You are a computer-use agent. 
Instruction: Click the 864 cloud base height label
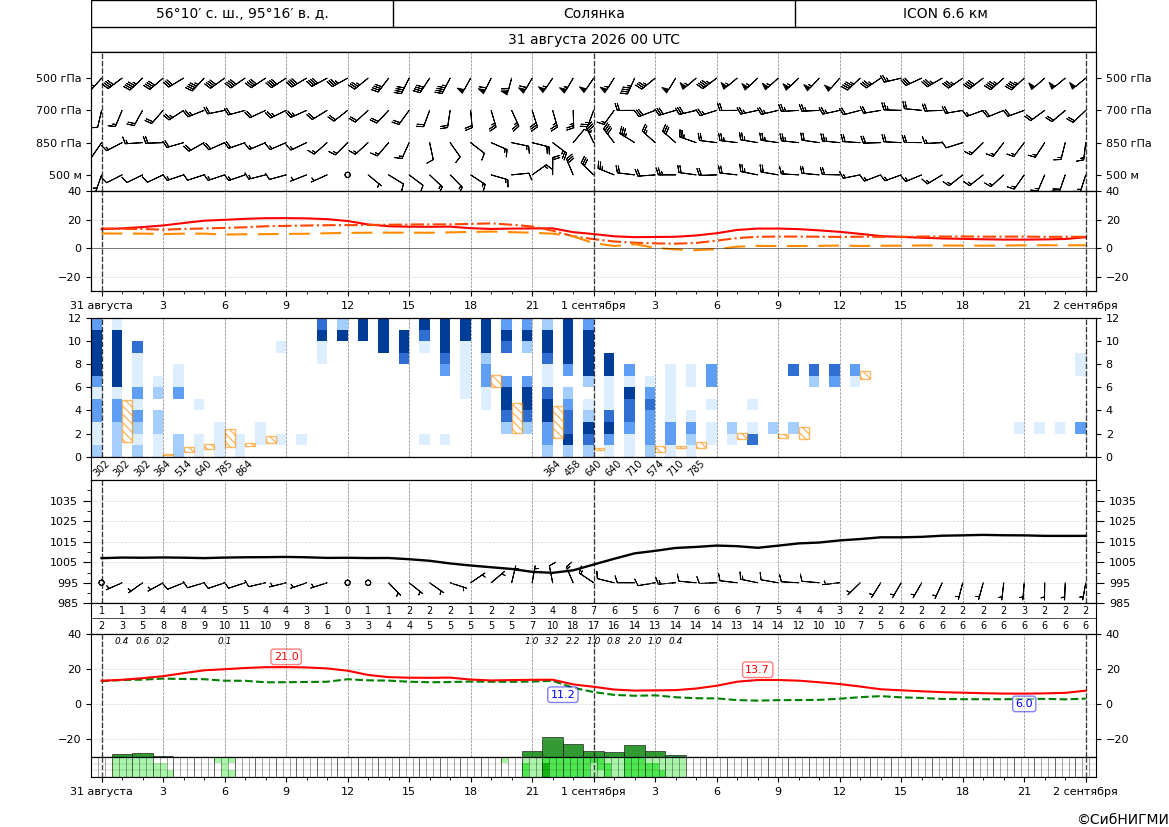point(243,468)
